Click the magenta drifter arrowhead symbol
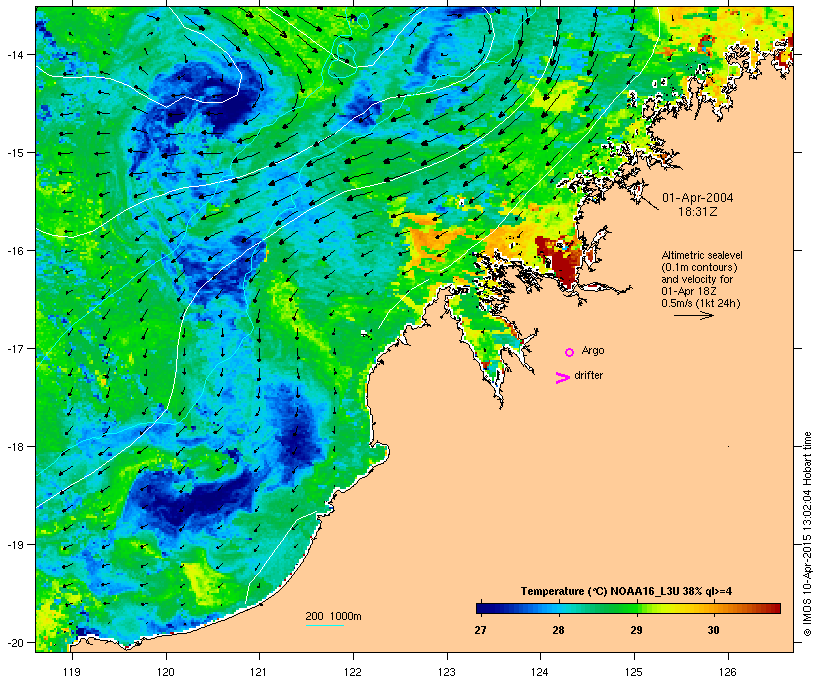 pos(562,378)
